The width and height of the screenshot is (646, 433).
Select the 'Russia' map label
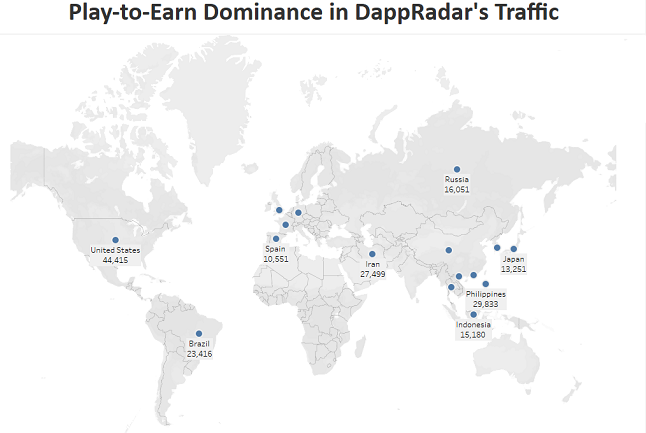pos(456,179)
